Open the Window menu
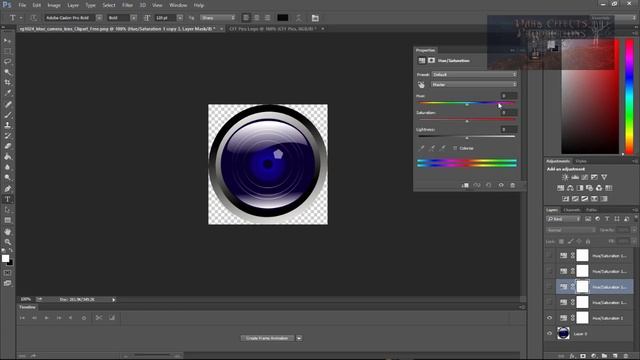The image size is (640, 360). click(178, 5)
